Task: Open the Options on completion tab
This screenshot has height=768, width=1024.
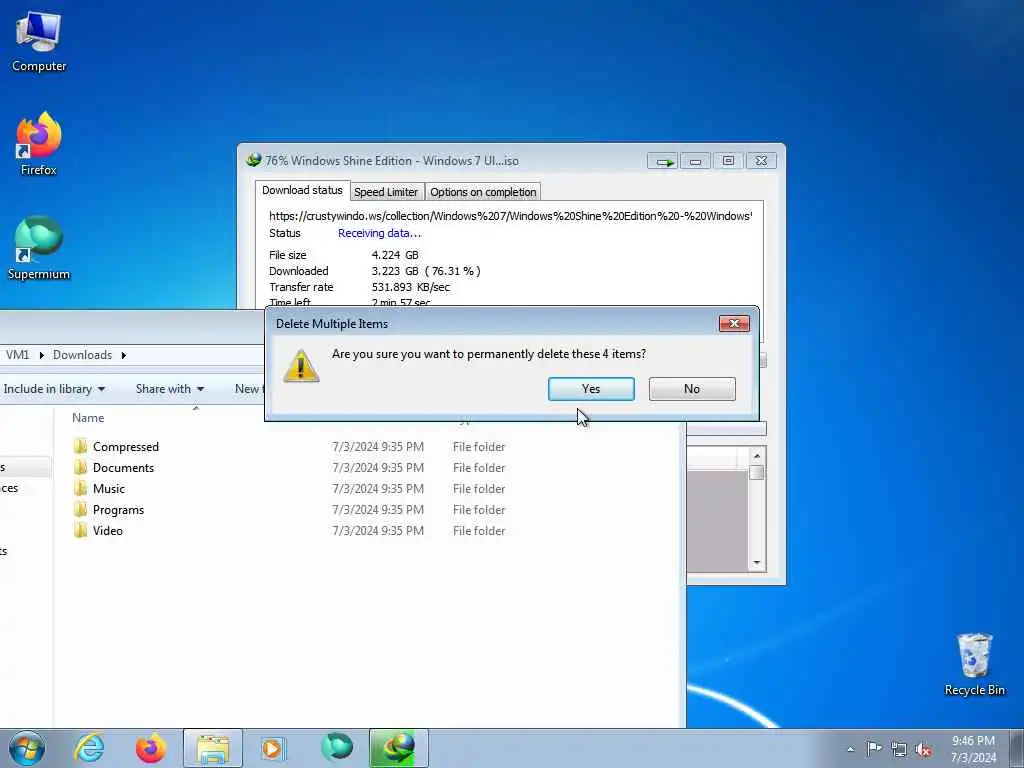Action: 483,192
